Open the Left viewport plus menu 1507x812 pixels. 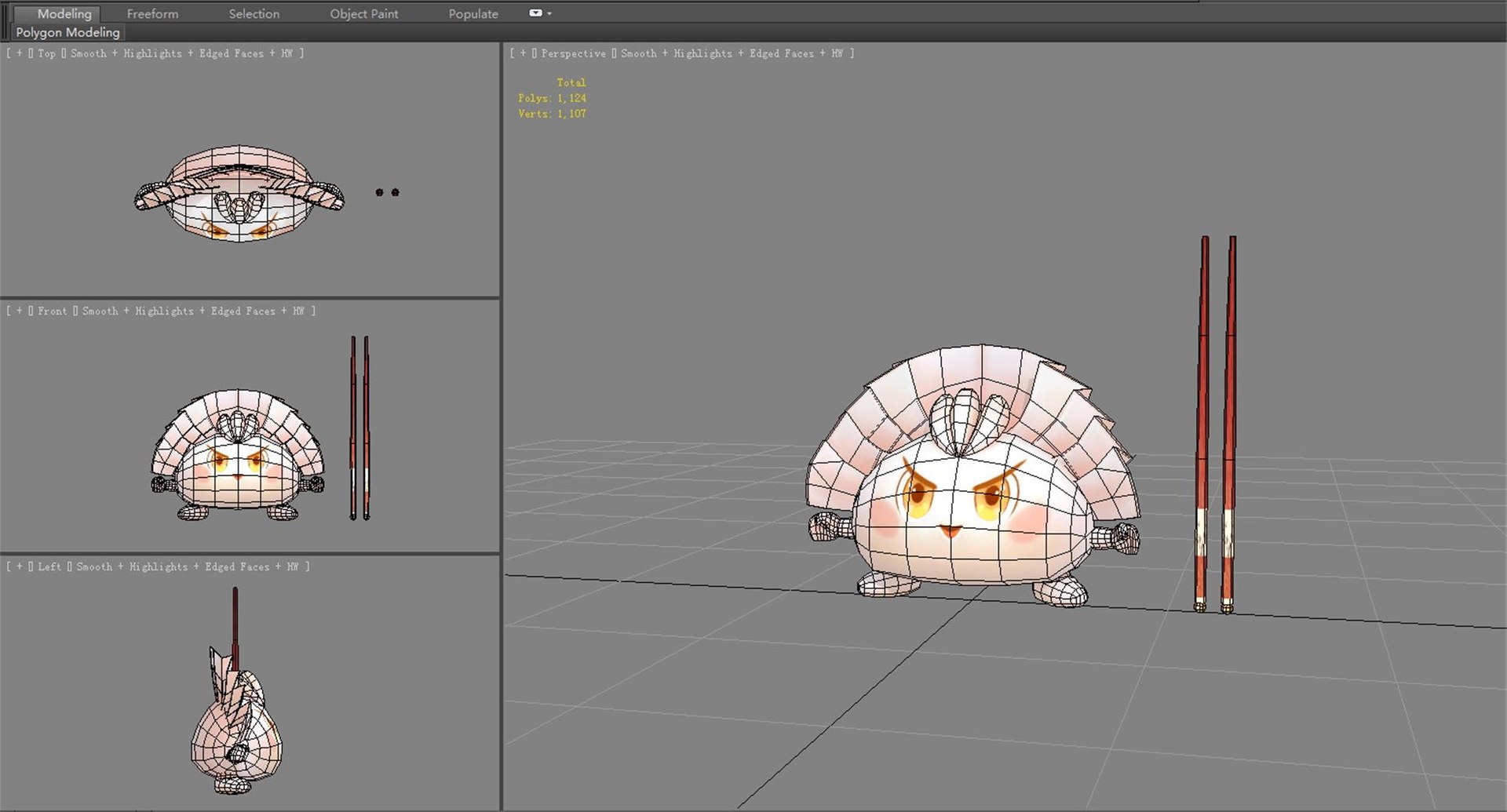click(x=20, y=566)
